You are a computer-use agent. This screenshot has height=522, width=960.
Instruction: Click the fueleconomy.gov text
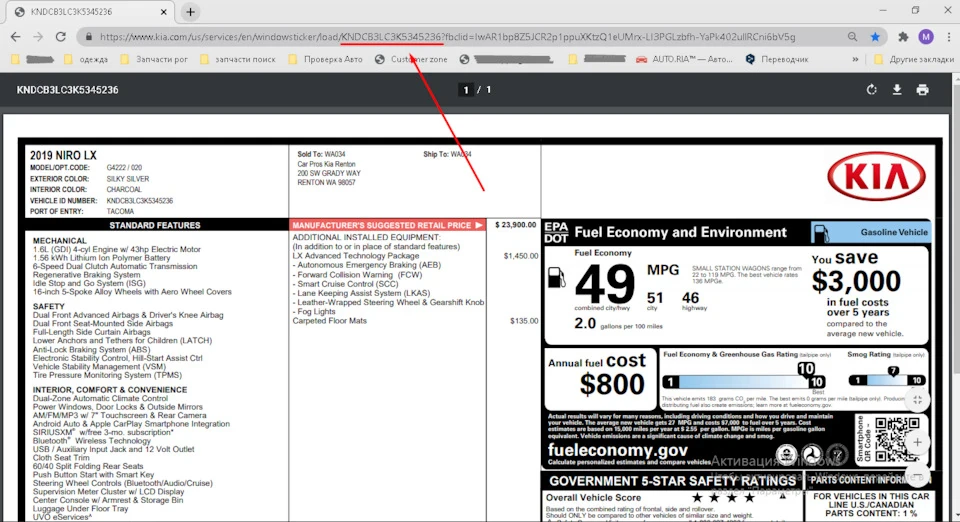point(618,450)
